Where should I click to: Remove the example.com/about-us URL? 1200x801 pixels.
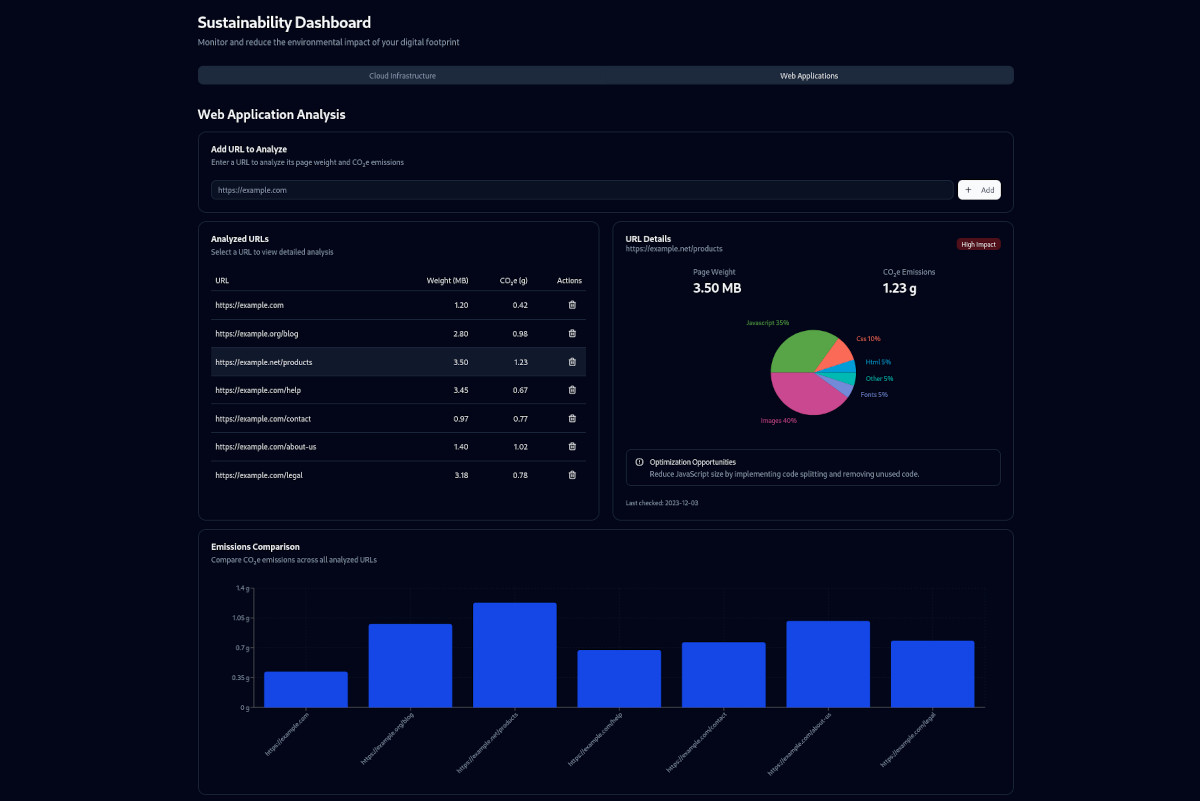572,447
